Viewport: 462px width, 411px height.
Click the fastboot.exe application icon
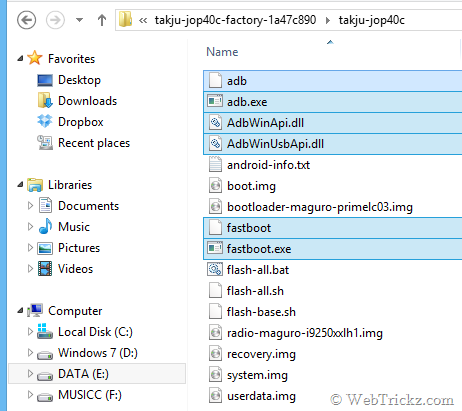coord(215,248)
